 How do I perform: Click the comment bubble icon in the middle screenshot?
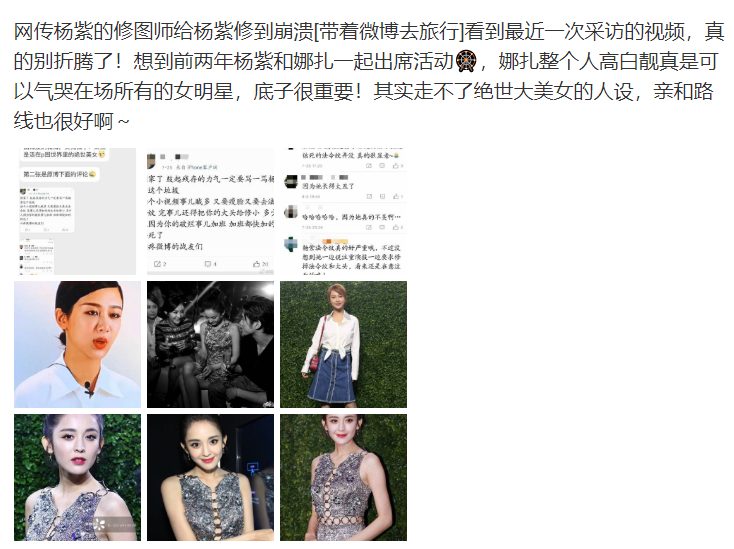point(208,264)
